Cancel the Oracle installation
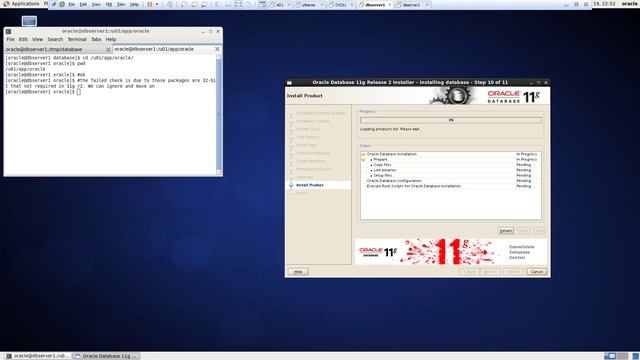This screenshot has height=360, width=640. [x=536, y=272]
